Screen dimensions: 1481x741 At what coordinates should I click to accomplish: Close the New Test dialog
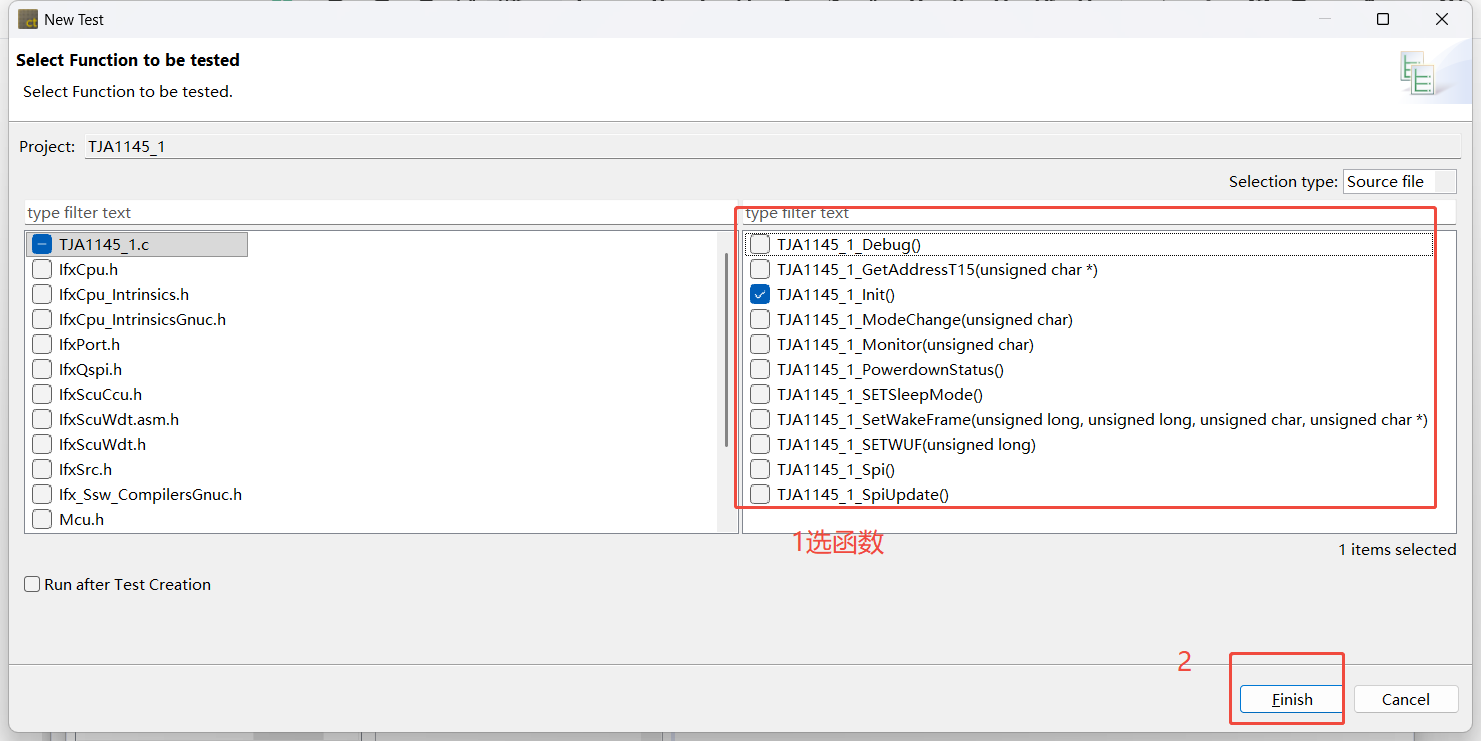tap(1442, 19)
